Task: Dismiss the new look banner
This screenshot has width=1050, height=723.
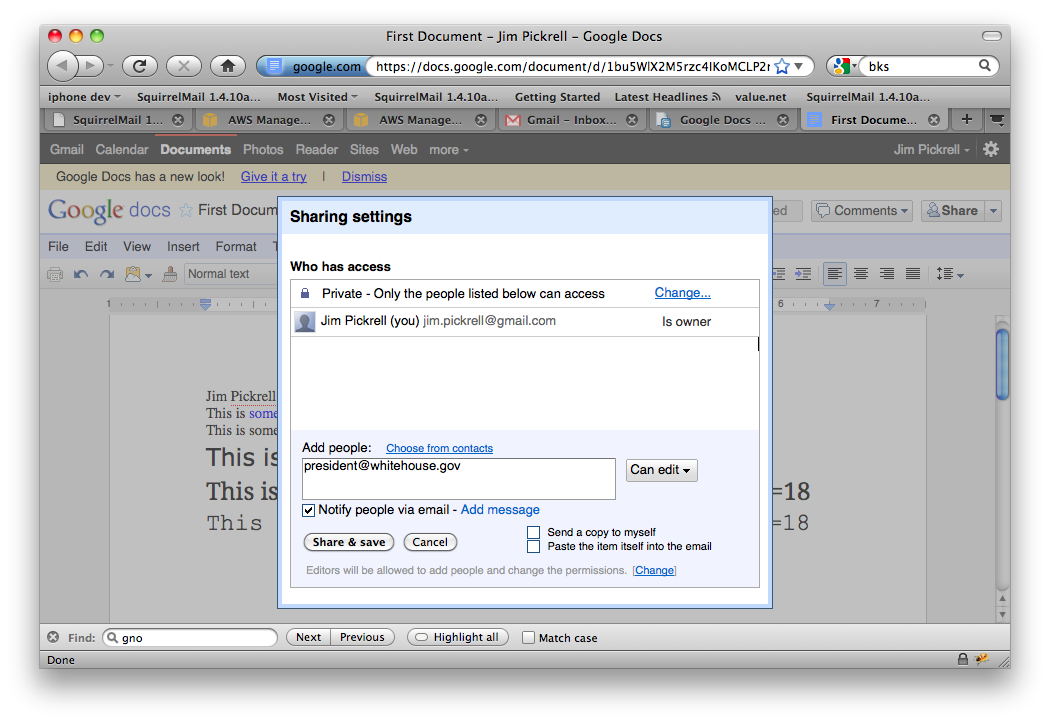Action: pyautogui.click(x=364, y=177)
